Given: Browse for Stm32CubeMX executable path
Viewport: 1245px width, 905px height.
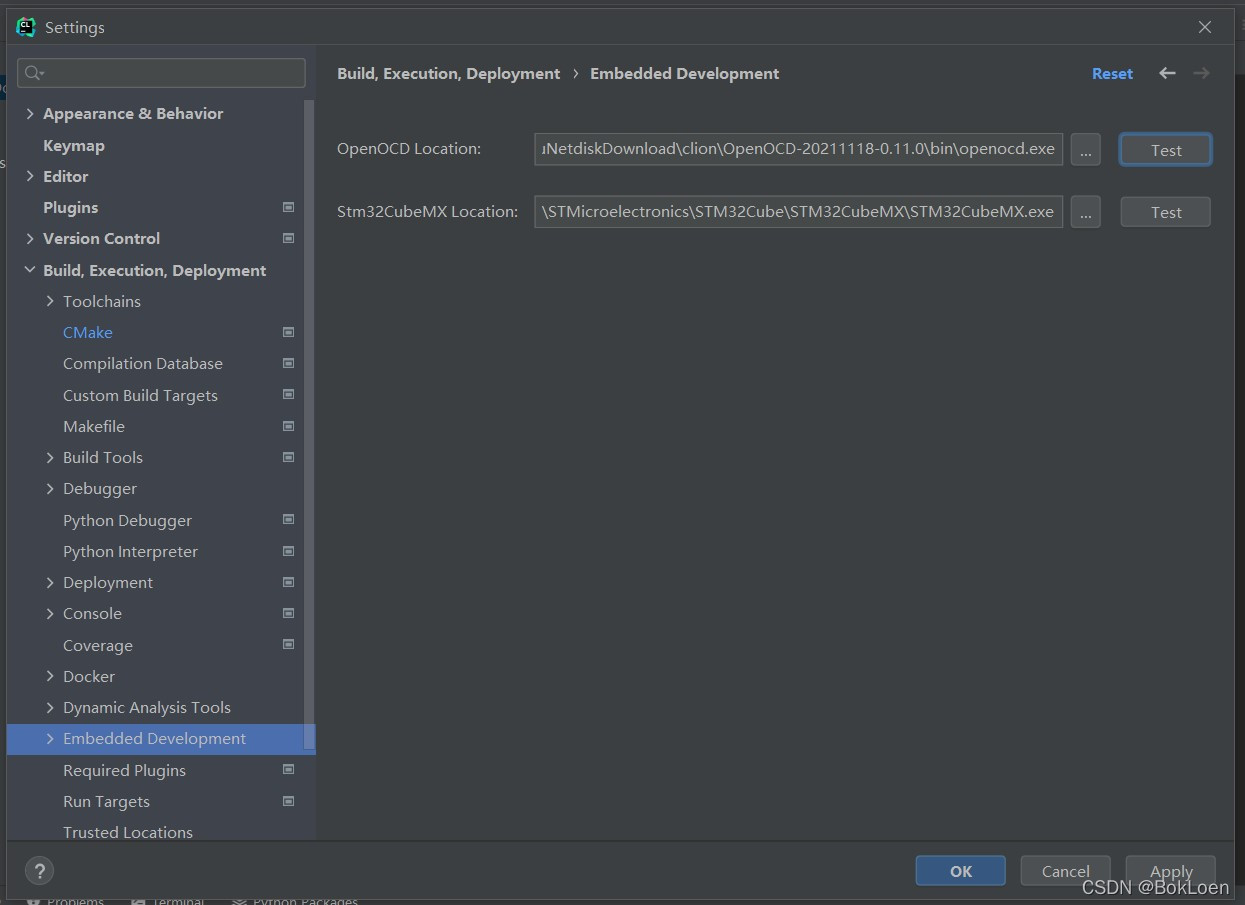Looking at the screenshot, I should (x=1085, y=212).
